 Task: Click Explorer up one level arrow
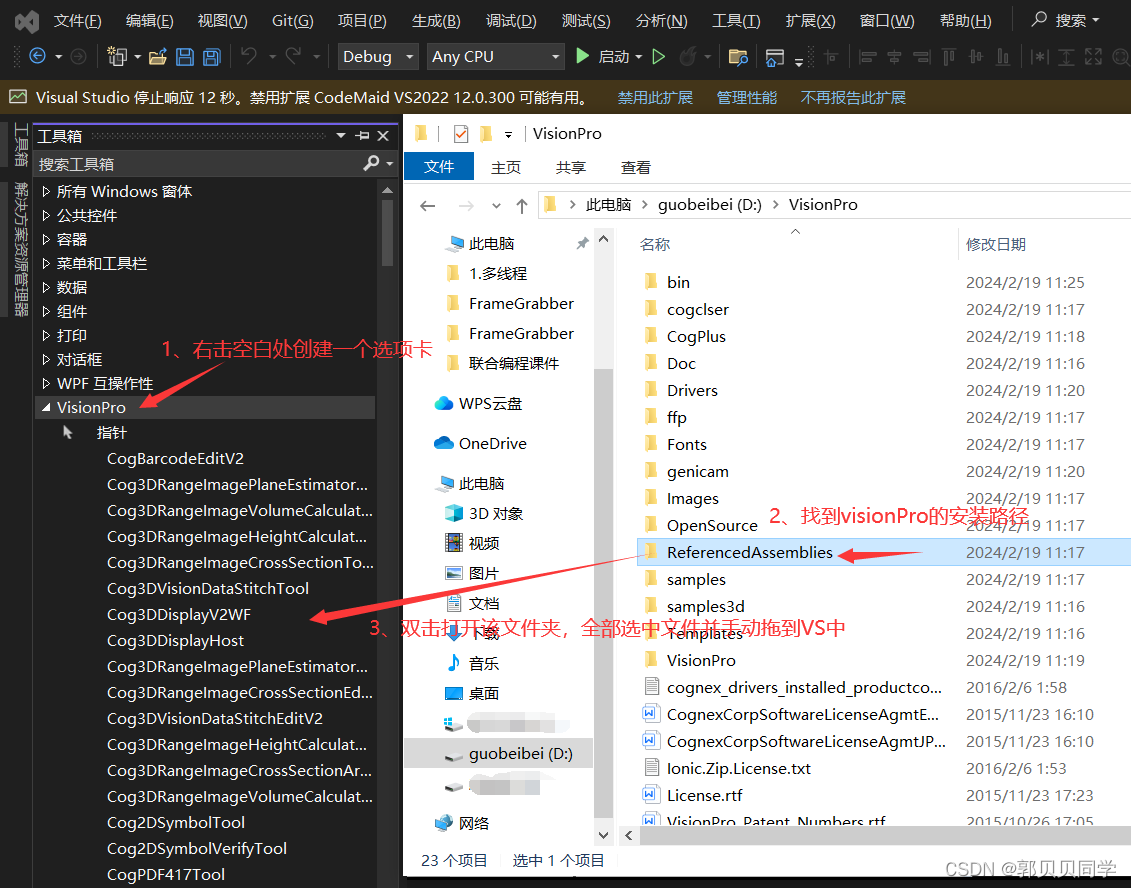[x=522, y=206]
